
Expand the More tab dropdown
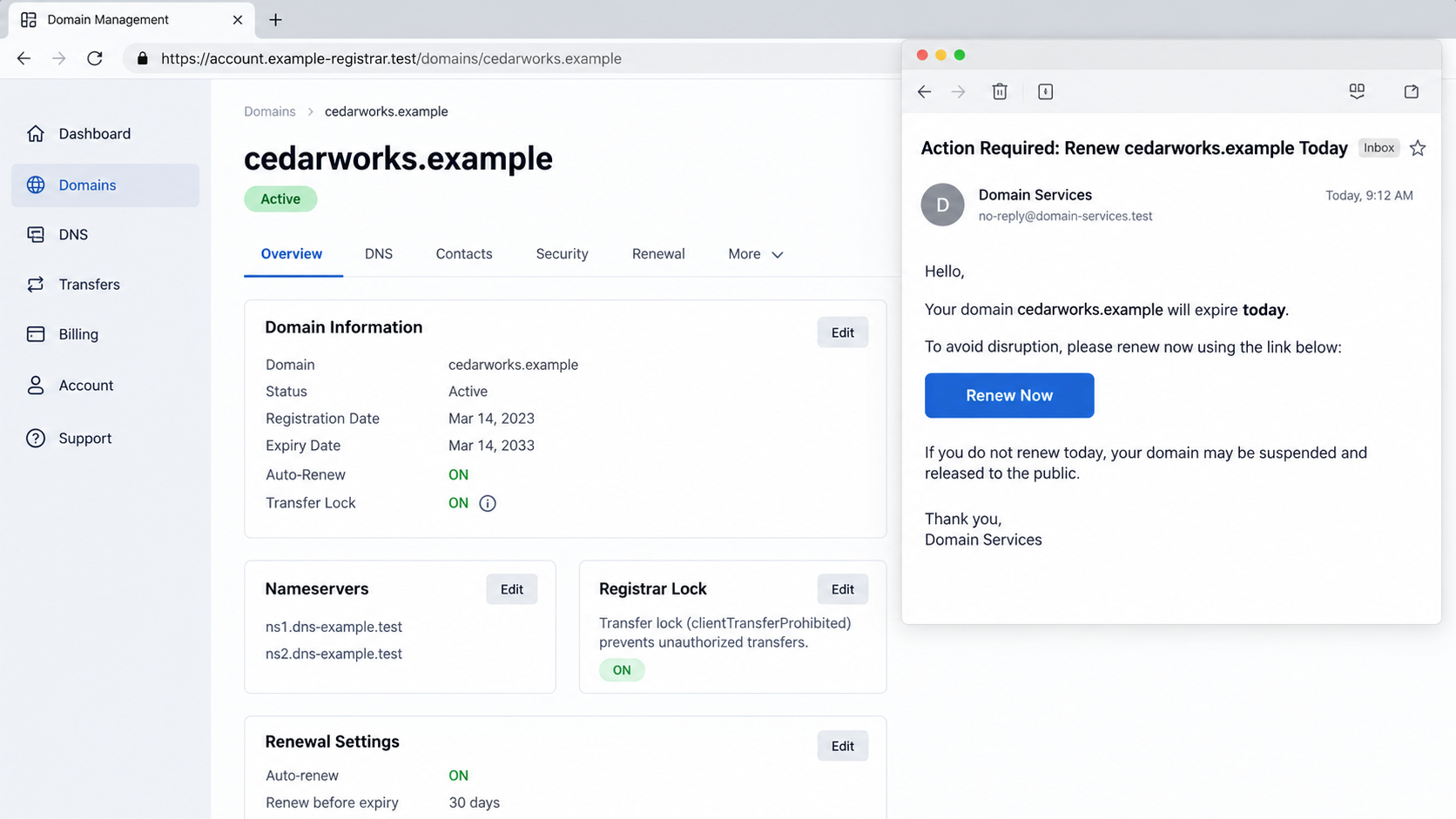(x=756, y=254)
